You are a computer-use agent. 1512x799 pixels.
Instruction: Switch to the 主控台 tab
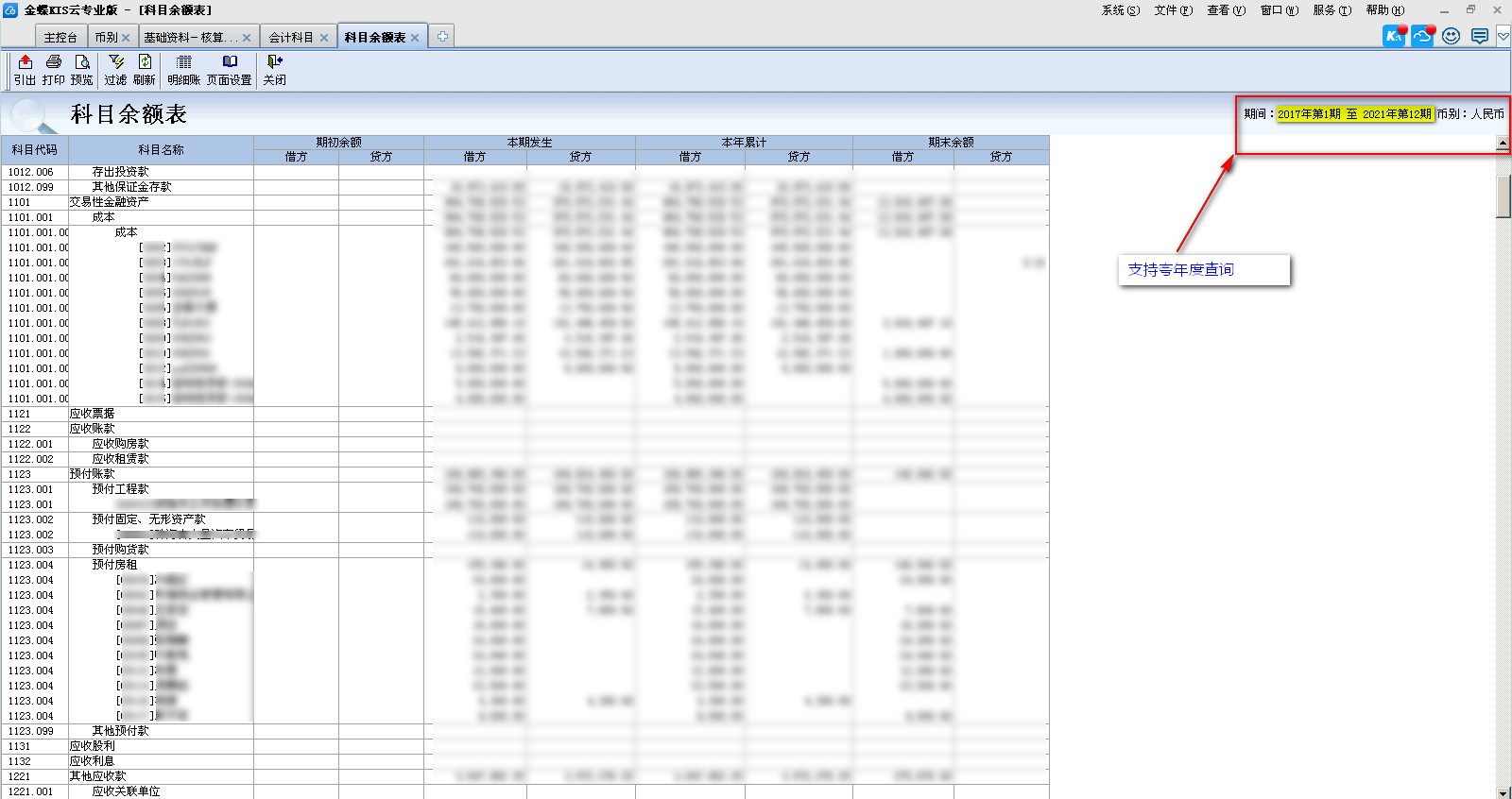pos(60,38)
